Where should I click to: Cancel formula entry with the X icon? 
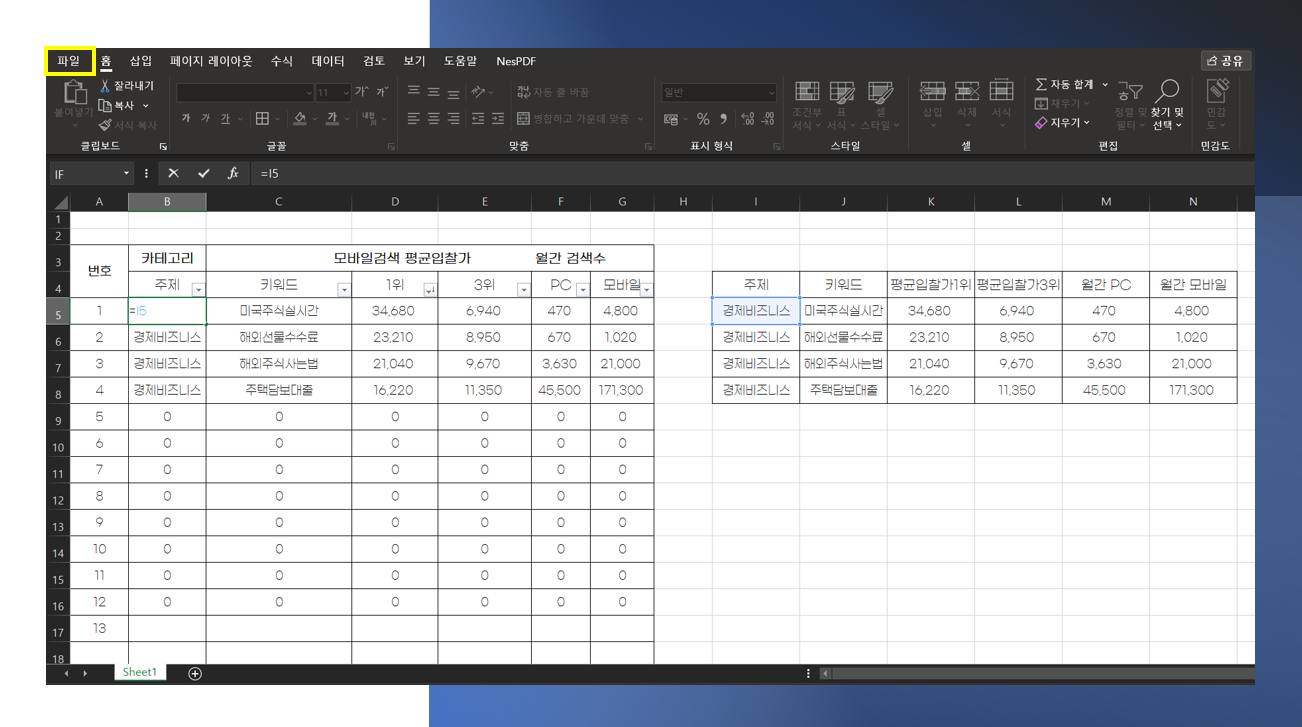click(173, 173)
